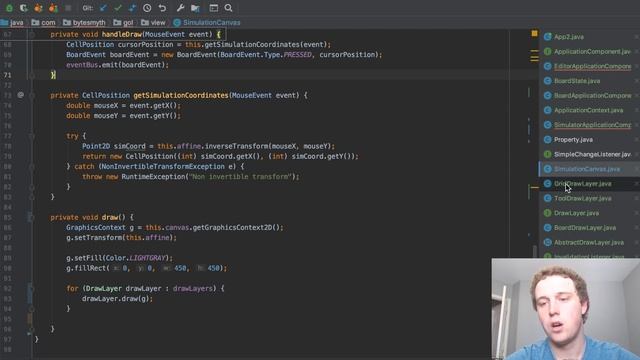
Task: Click line number 71 in gutter
Action: point(8,75)
